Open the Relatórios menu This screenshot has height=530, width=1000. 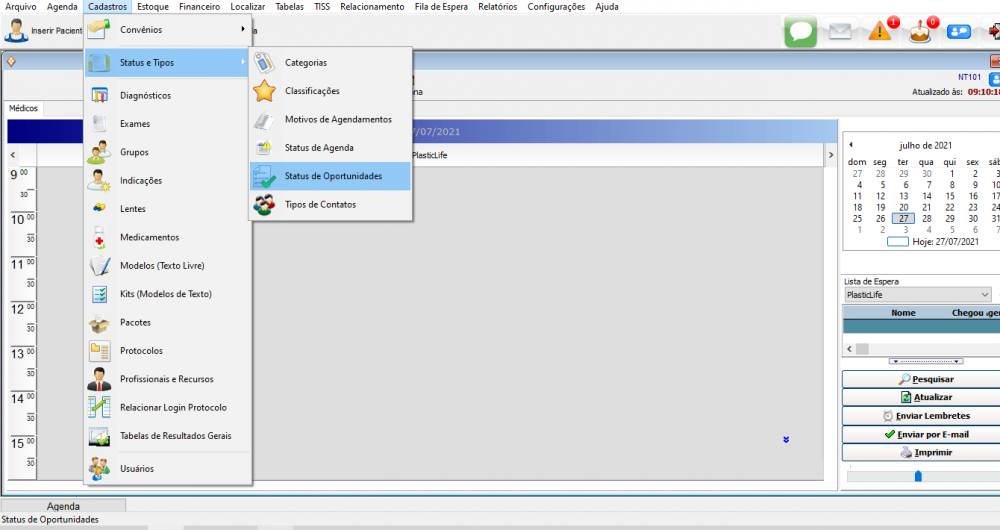tap(497, 7)
